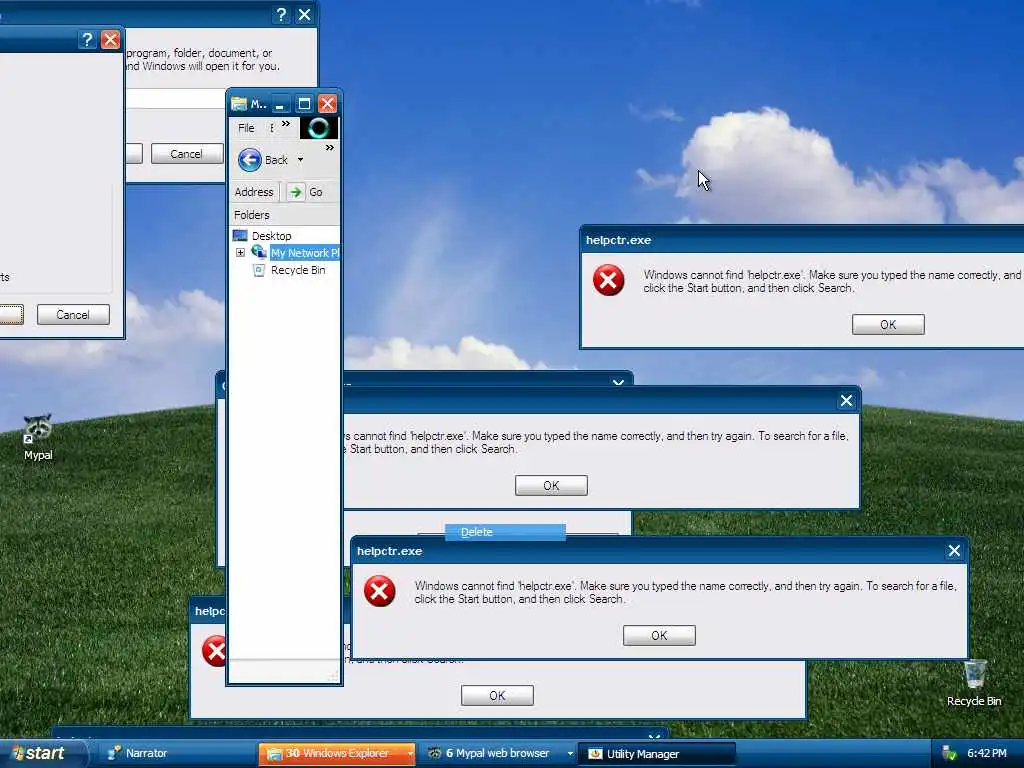Click OK in the top-right helpctr.exe dialog
This screenshot has height=768, width=1024.
click(888, 325)
